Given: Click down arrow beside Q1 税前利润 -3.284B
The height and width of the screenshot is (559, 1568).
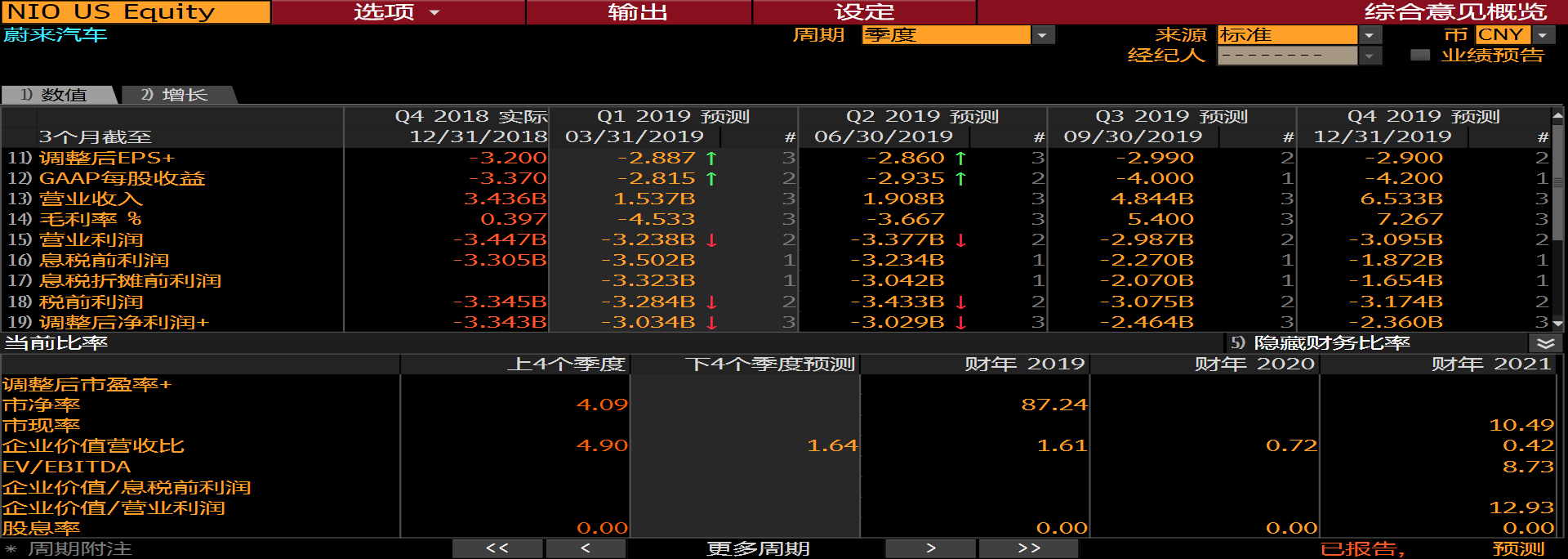Looking at the screenshot, I should click(711, 302).
